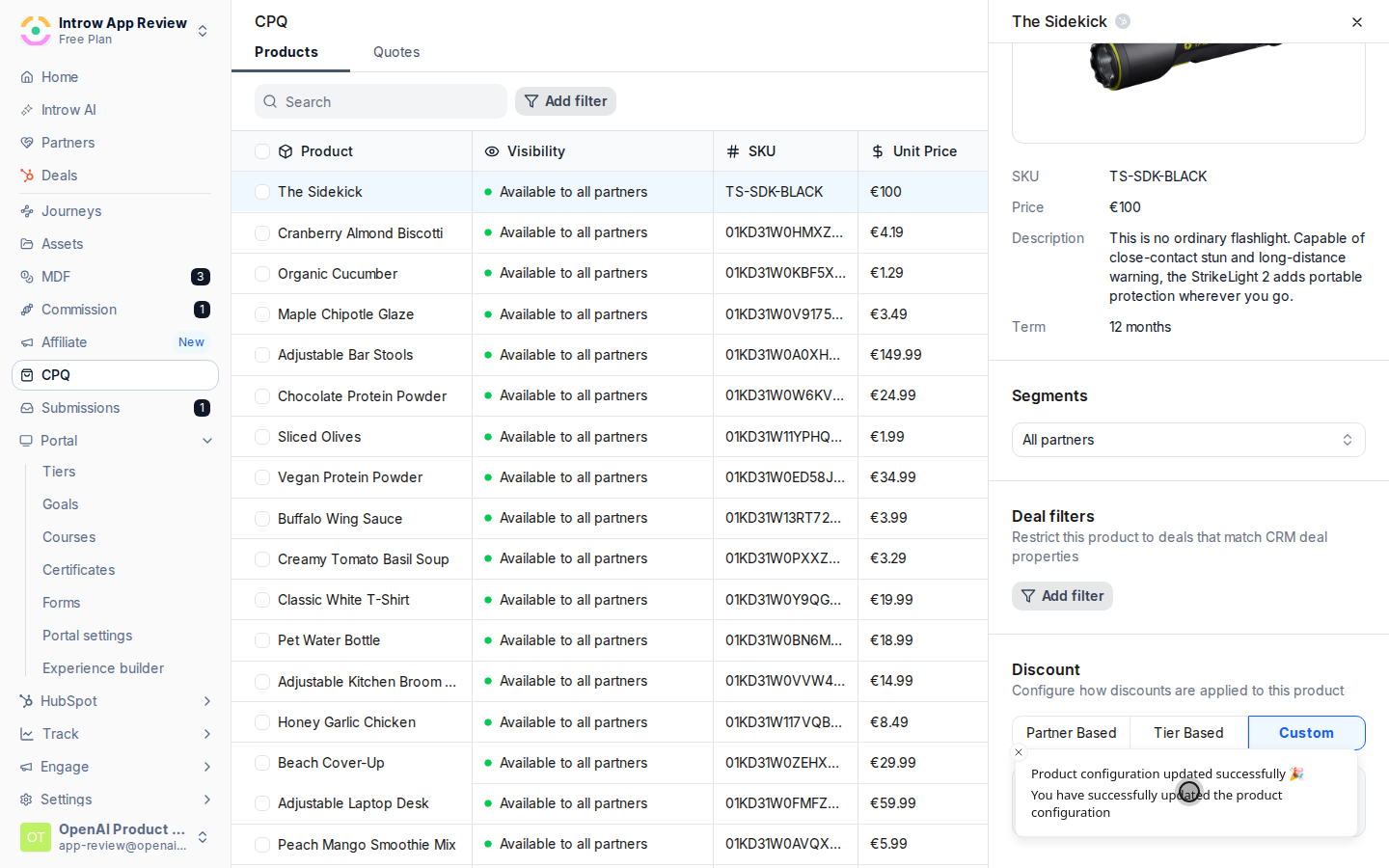Click the Home icon in the sidebar

(27, 77)
